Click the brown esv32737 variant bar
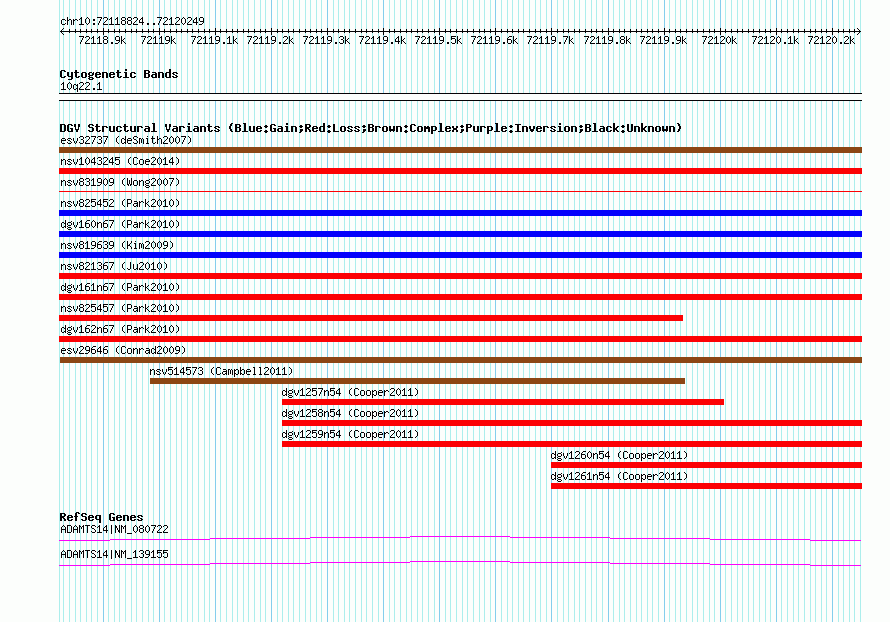Screen dimensions: 890x622 point(460,150)
